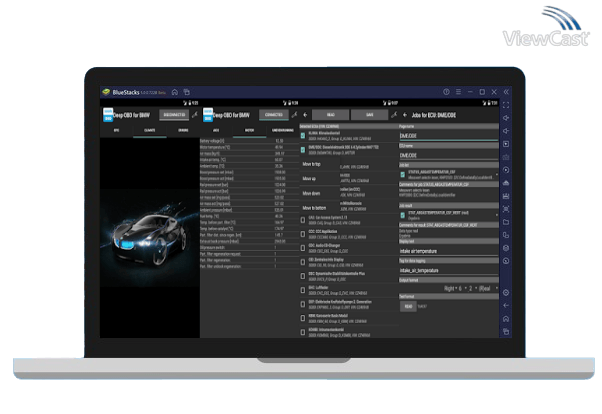Expand the Job list dropdown arrow
Screen dimensions: 602x414
tap(497, 175)
